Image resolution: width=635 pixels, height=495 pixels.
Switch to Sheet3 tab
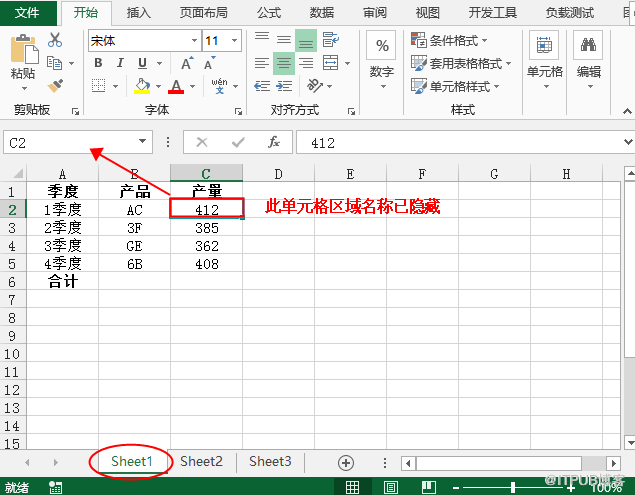tap(270, 461)
